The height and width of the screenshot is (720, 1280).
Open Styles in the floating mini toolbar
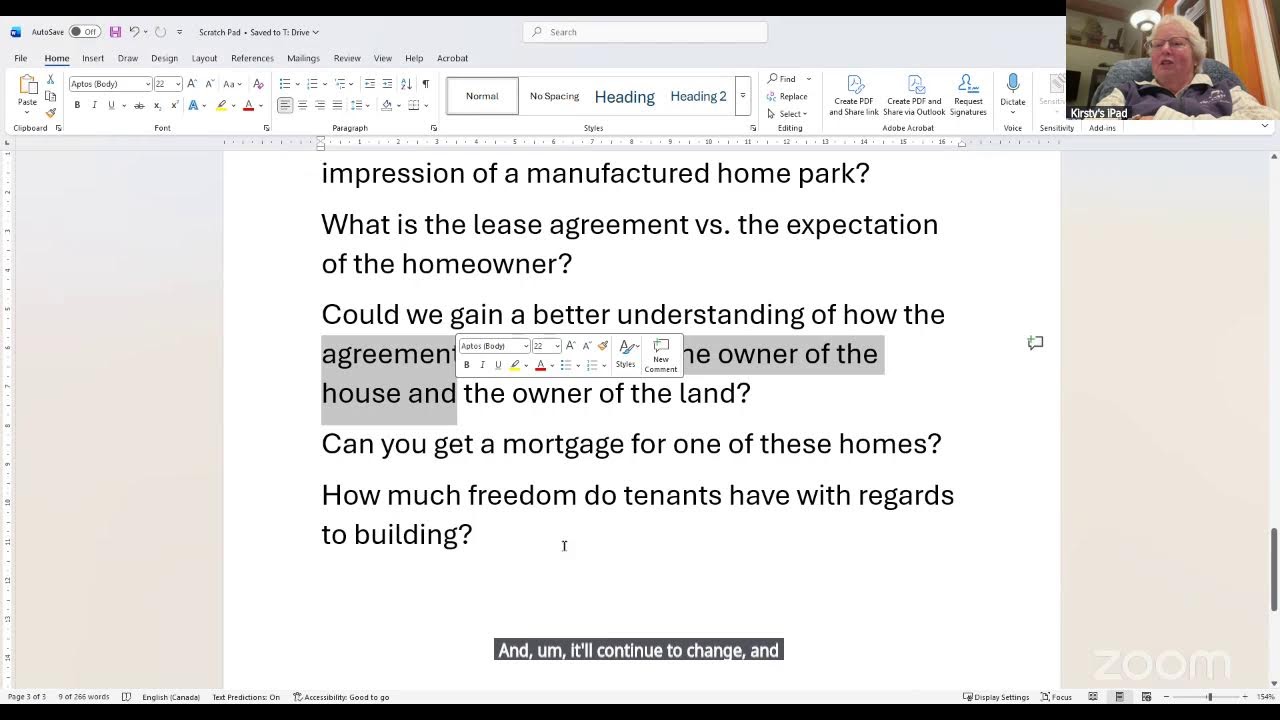[626, 354]
